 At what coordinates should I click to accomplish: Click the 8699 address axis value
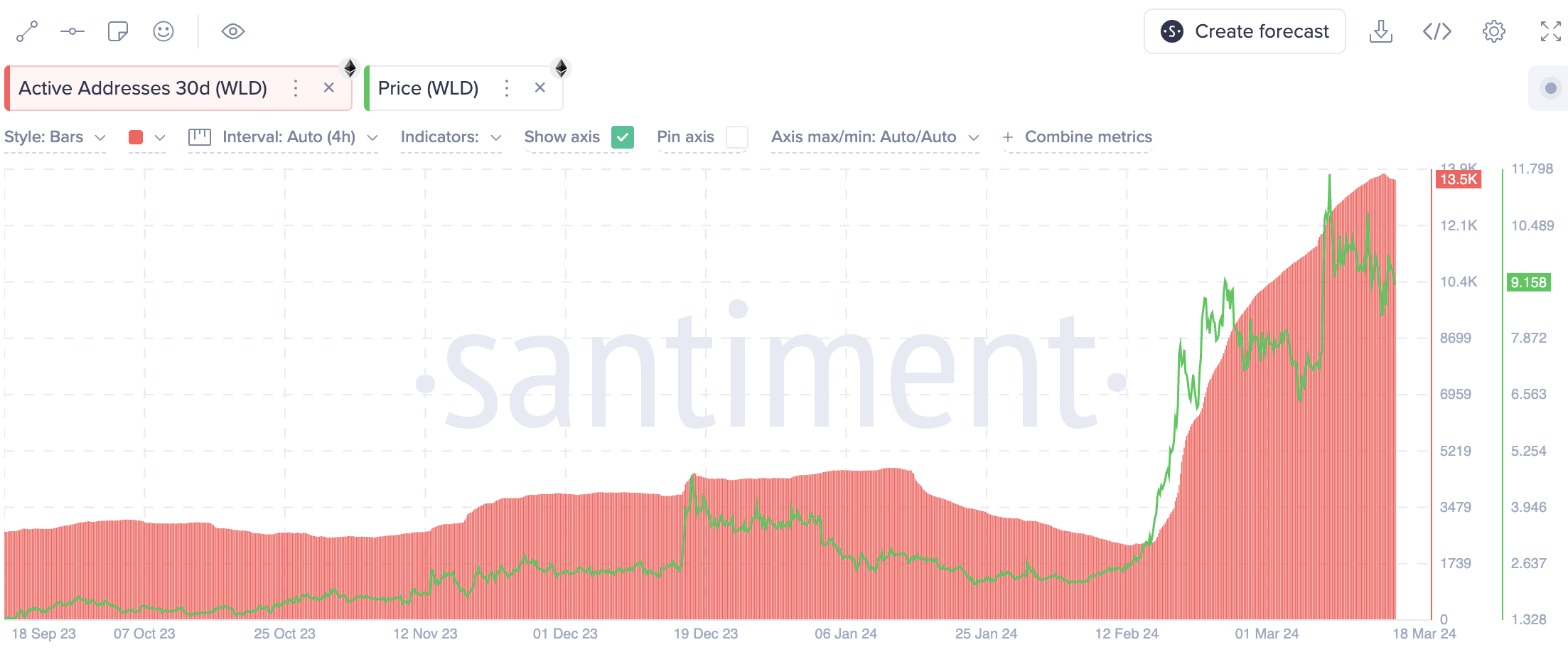coord(1456,338)
